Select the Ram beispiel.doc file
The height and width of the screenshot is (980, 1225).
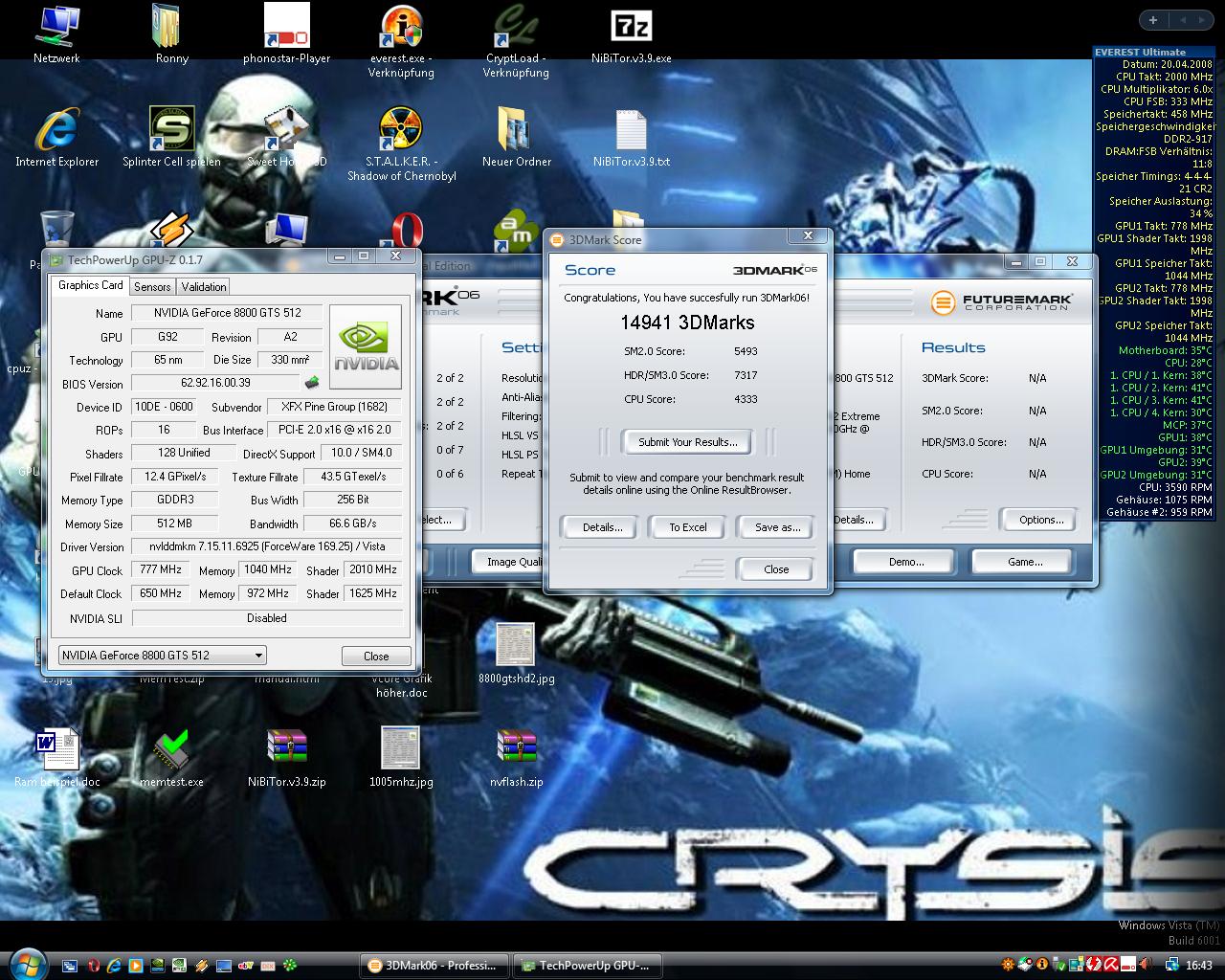click(56, 757)
